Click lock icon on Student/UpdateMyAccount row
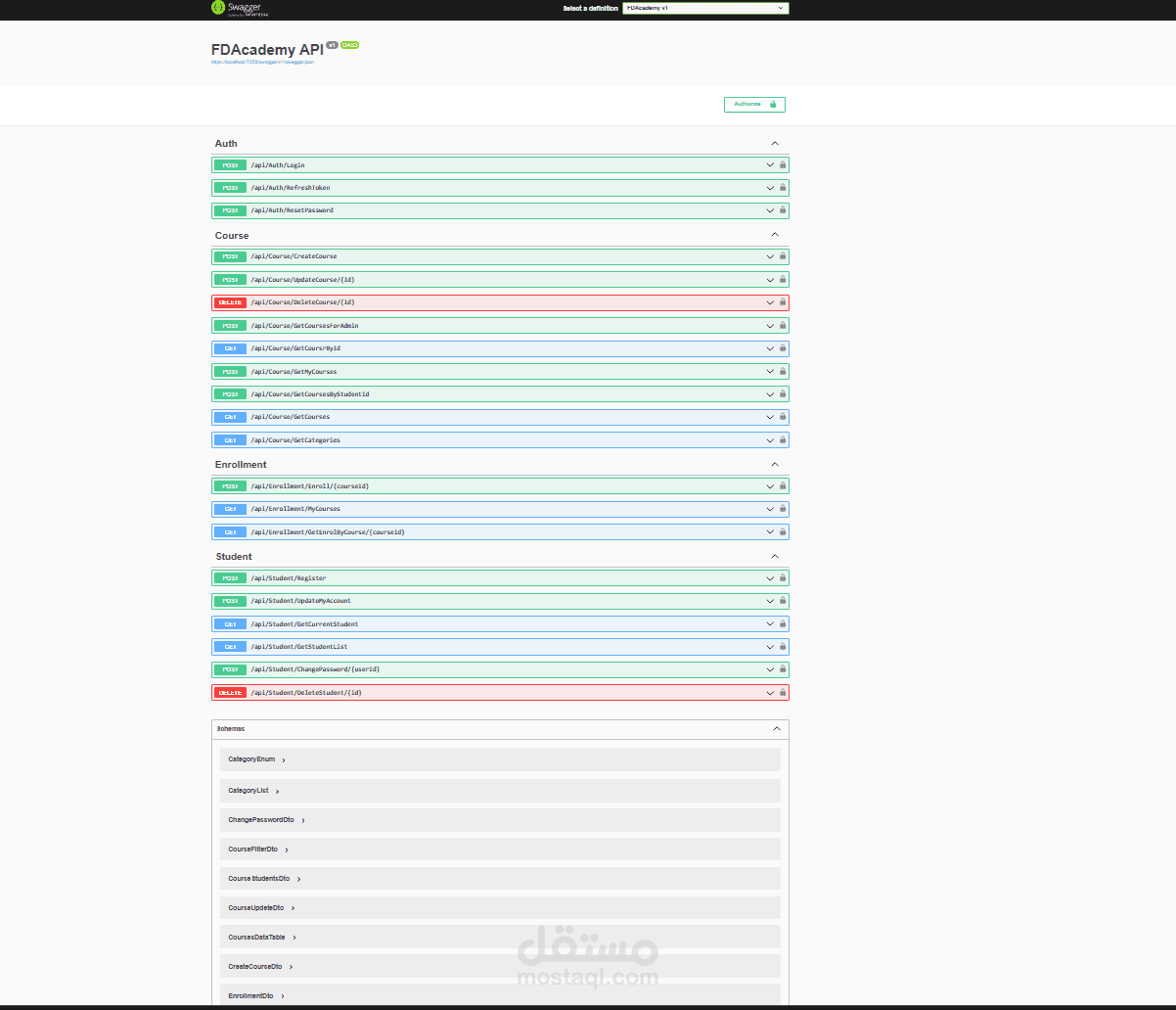The image size is (1176, 1010). pyautogui.click(x=783, y=601)
